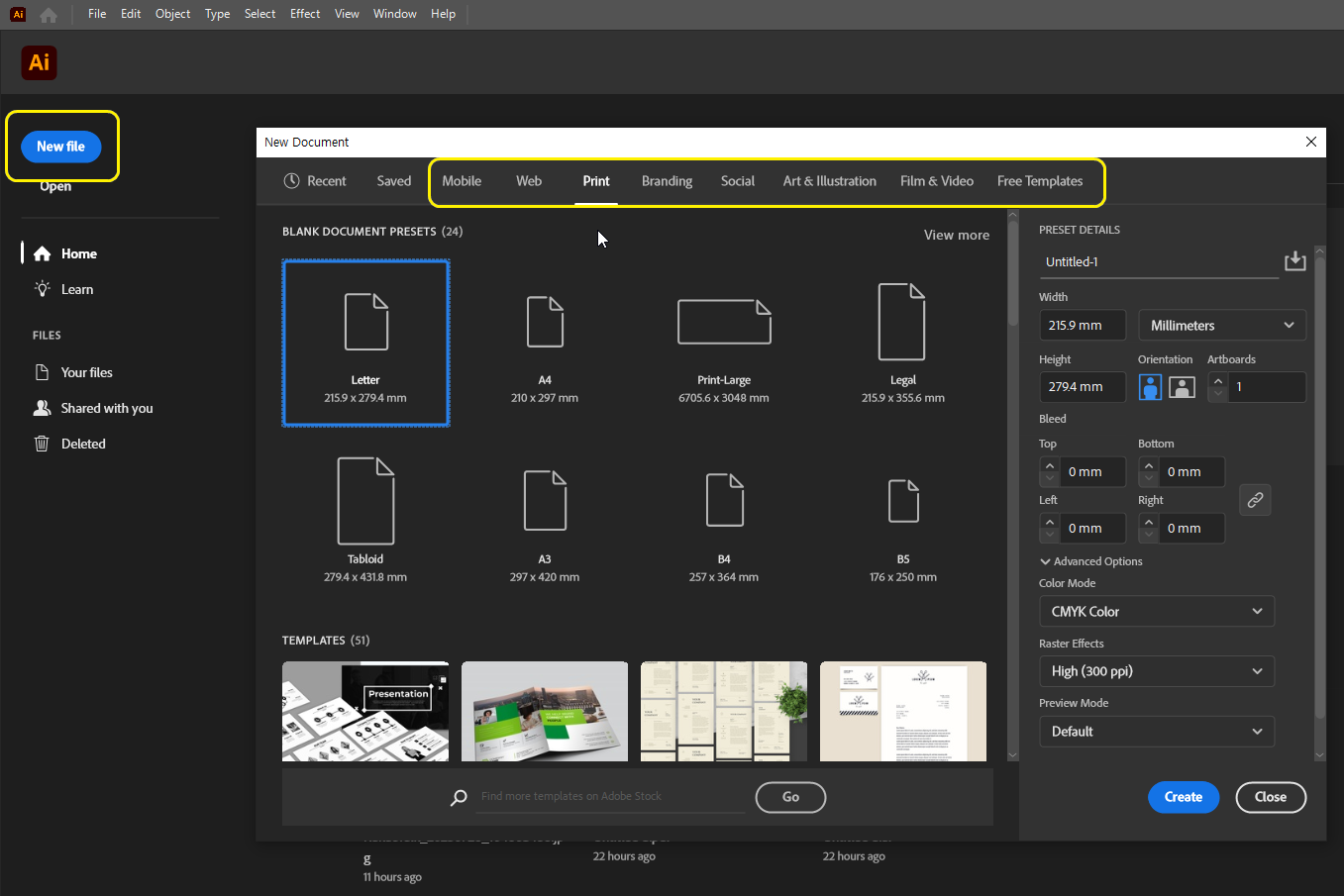Click the template search magnifier icon
This screenshot has height=896, width=1344.
pos(459,797)
